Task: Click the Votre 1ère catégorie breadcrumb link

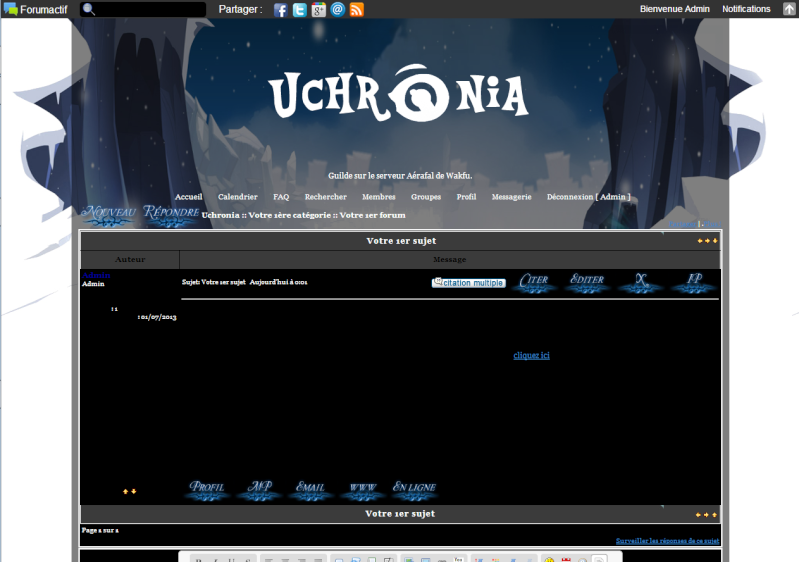Action: coord(289,215)
